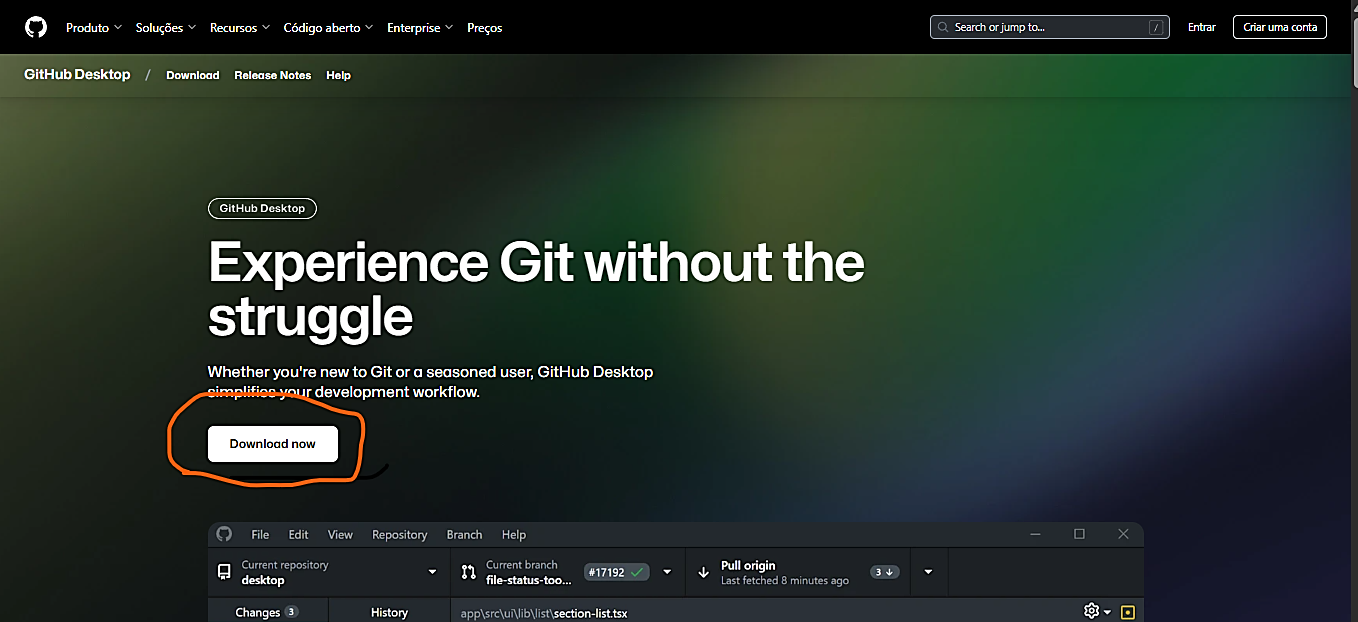
Task: Click the Criar uma conta button
Action: tap(1279, 27)
